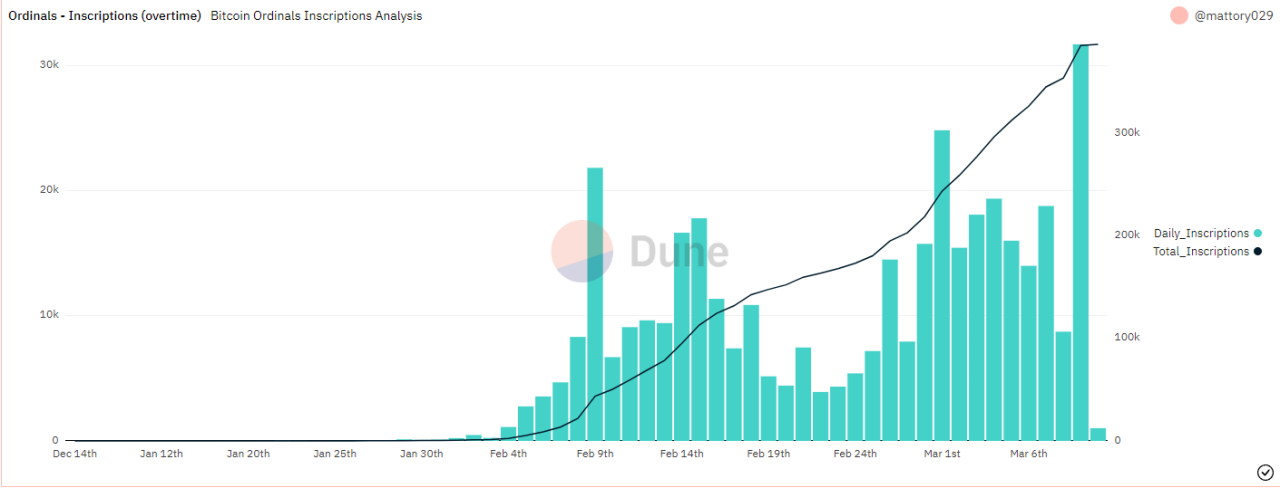Screen dimensions: 1280x488
Task: Select the tallest bar reaching above 30k
Action: pyautogui.click(x=1080, y=242)
